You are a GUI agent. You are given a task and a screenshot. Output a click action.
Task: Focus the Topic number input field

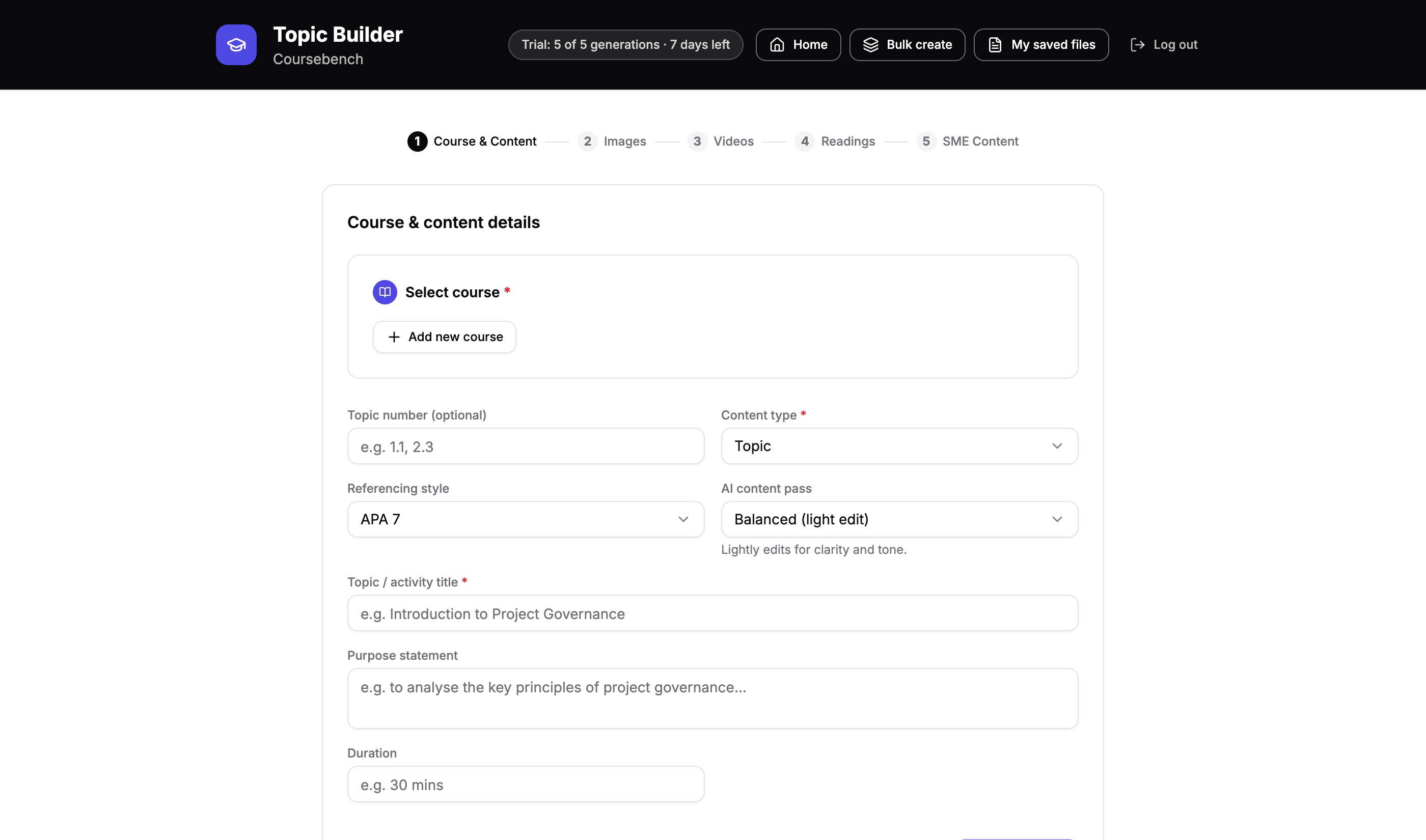pos(526,446)
